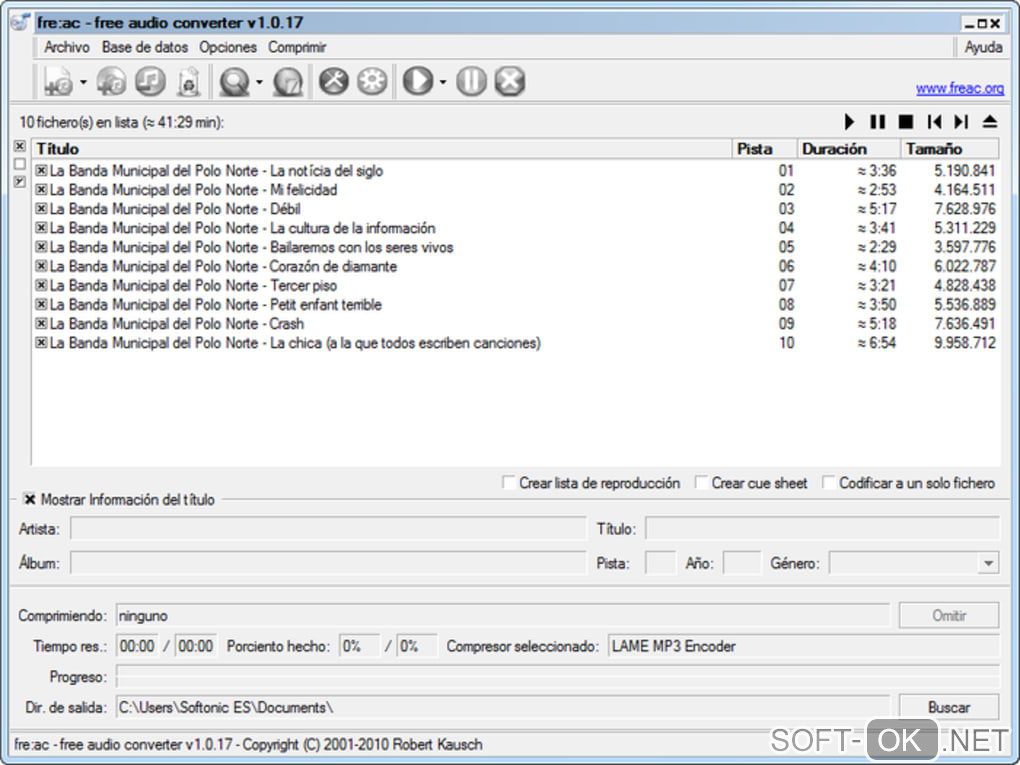The height and width of the screenshot is (765, 1020).
Task: Open dropdown arrow beside Start encoding icon
Action: 442,82
